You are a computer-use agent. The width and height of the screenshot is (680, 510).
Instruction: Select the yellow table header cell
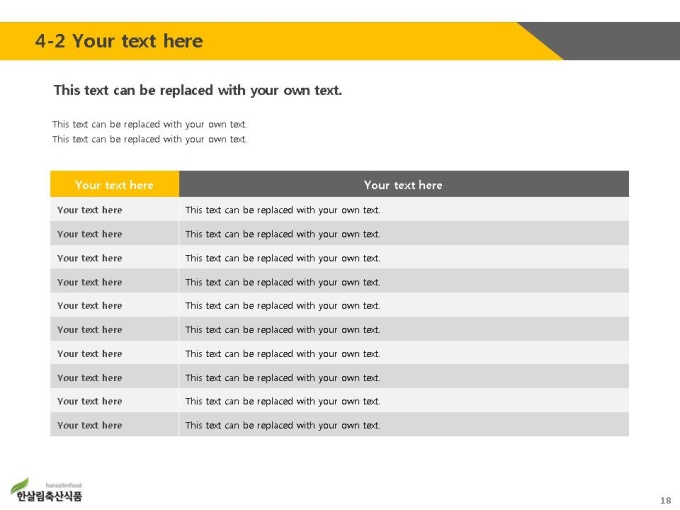pyautogui.click(x=114, y=184)
